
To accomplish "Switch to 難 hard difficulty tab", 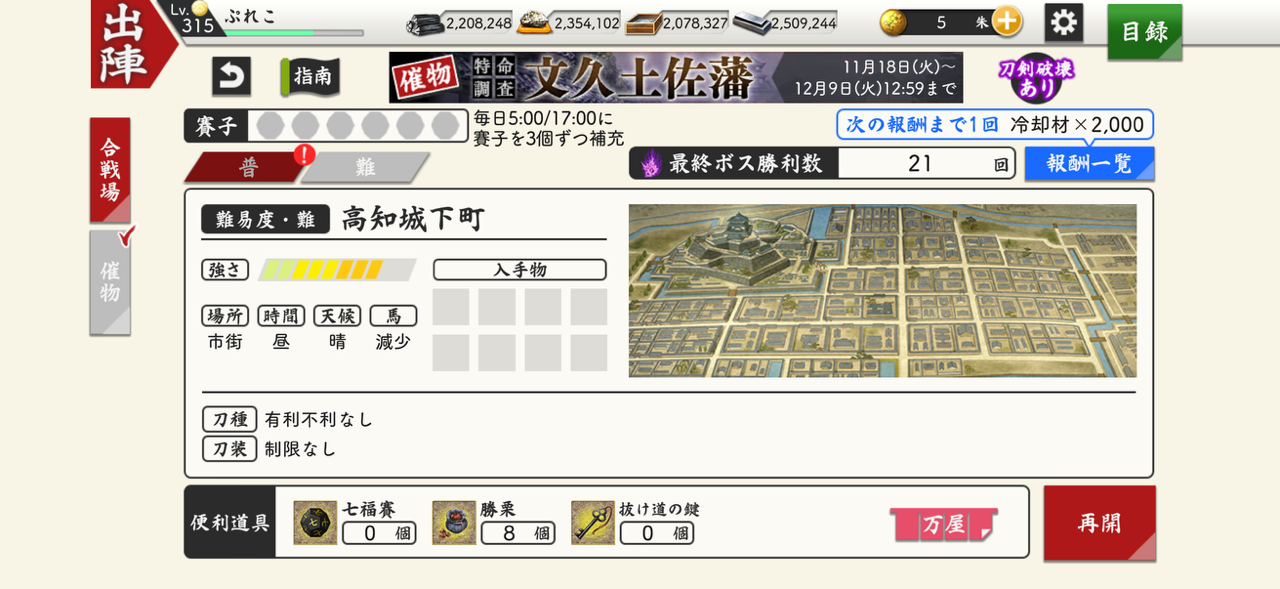I will pyautogui.click(x=366, y=167).
